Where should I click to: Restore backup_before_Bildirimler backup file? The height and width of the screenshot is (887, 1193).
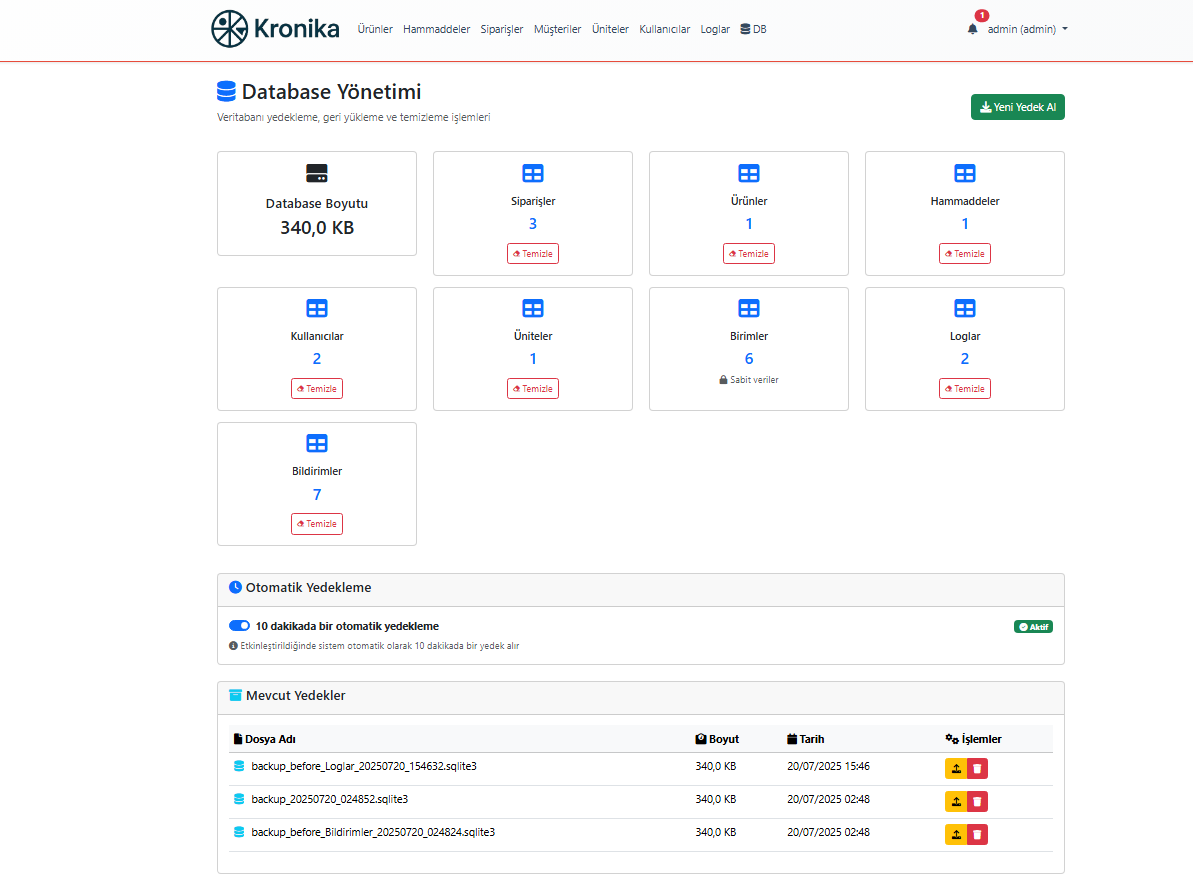(x=956, y=834)
